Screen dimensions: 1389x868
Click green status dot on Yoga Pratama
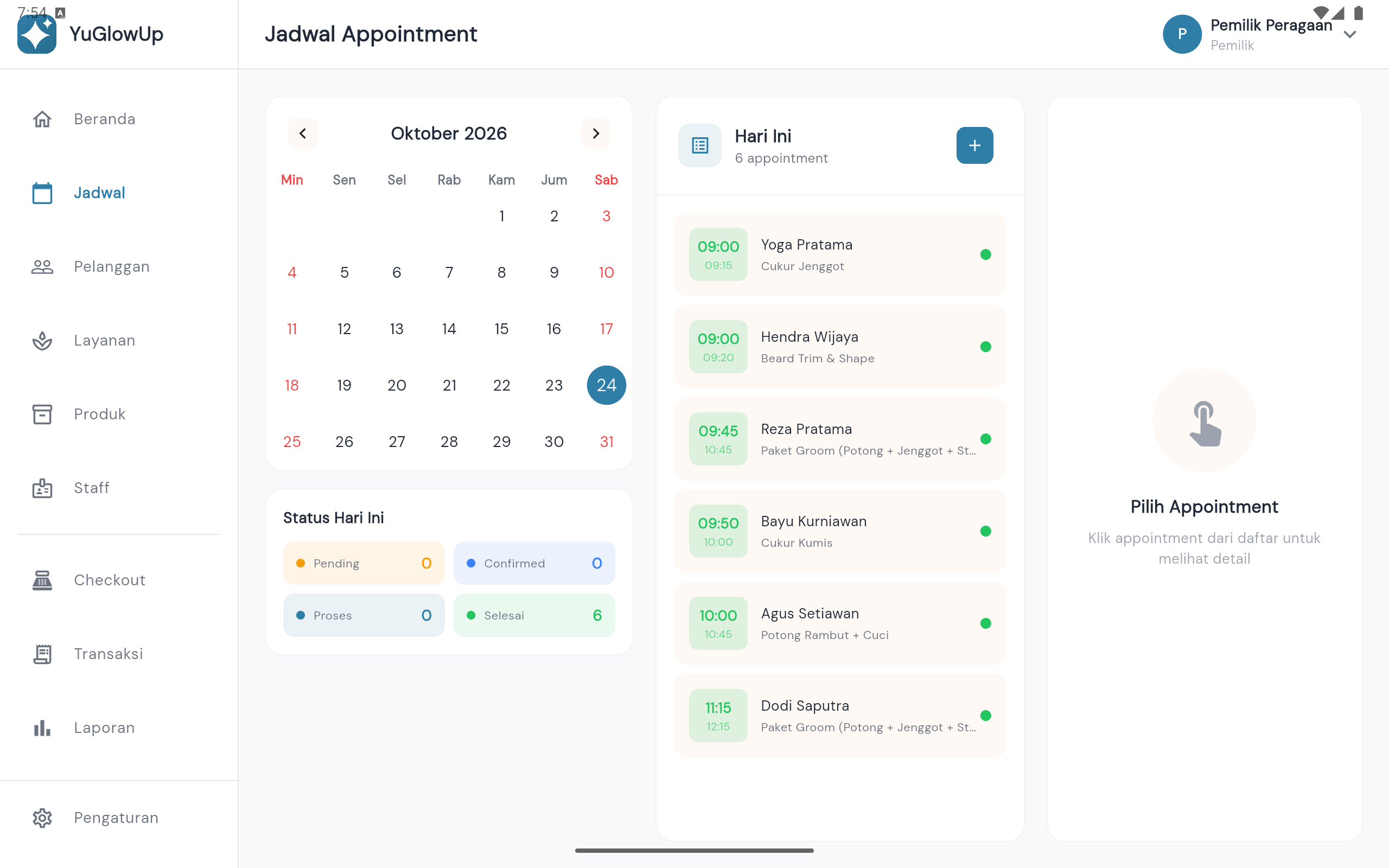click(985, 254)
